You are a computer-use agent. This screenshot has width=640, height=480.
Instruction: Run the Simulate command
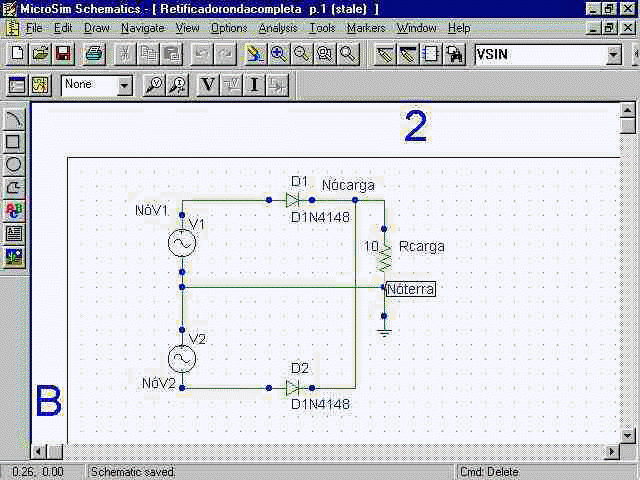click(x=40, y=85)
